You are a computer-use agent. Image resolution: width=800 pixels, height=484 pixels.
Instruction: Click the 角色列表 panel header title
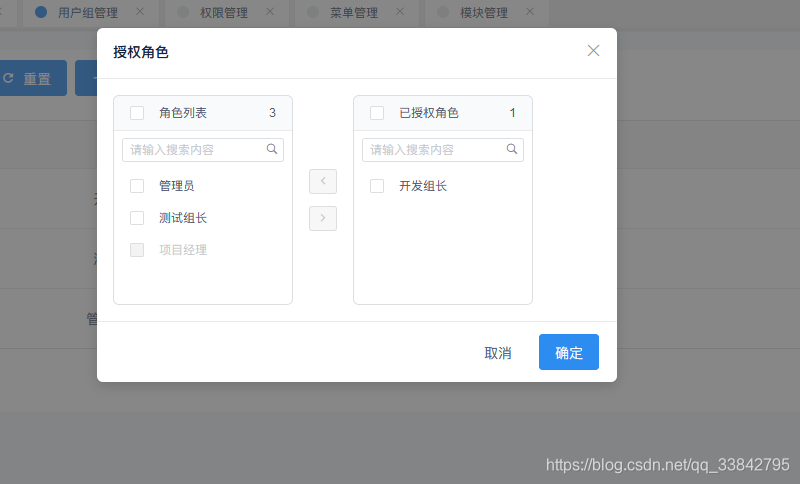[x=183, y=113]
